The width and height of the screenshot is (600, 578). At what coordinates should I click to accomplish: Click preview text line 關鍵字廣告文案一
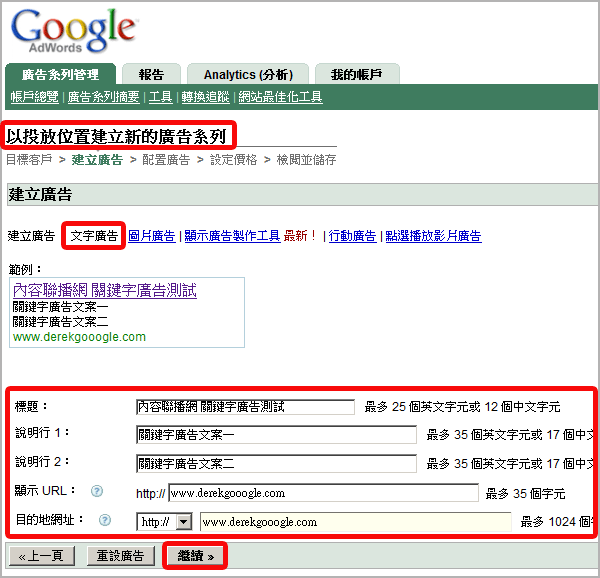click(60, 307)
